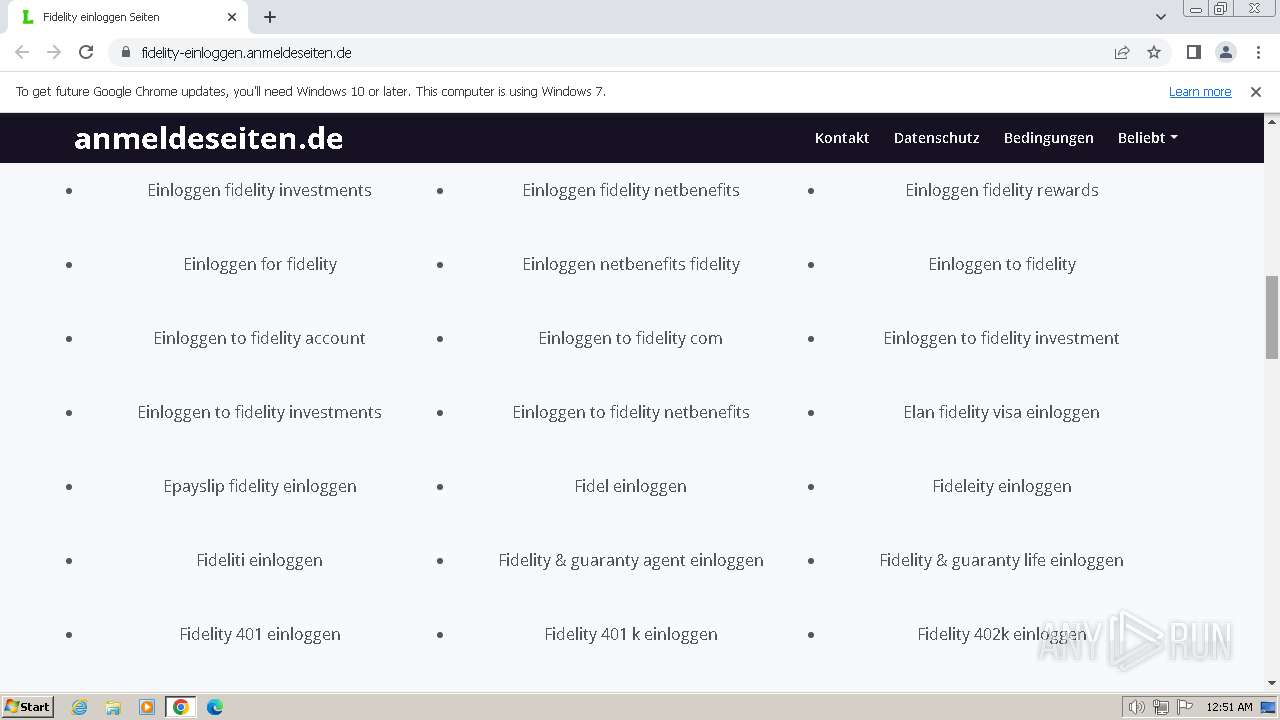Dismiss the Chrome update notification bar
The width and height of the screenshot is (1280, 720).
[1256, 91]
